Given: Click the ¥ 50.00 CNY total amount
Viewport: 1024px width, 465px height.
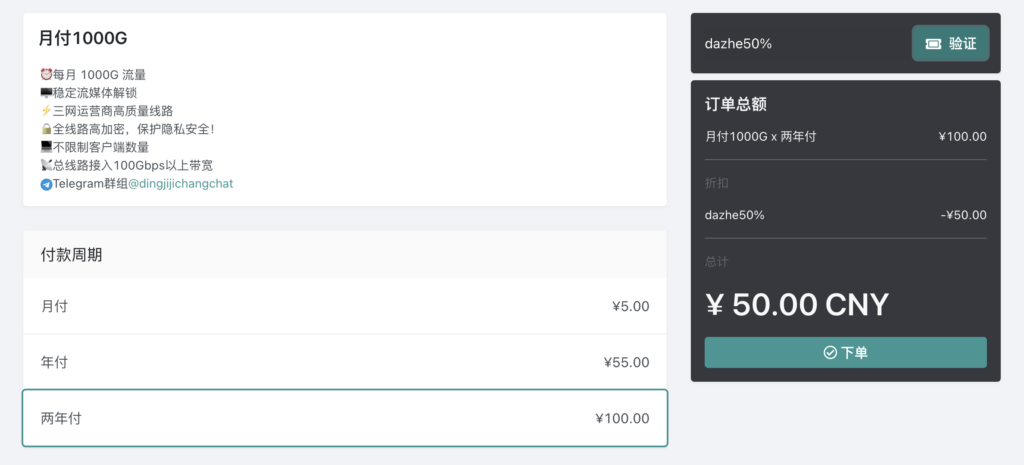Looking at the screenshot, I should (x=797, y=304).
